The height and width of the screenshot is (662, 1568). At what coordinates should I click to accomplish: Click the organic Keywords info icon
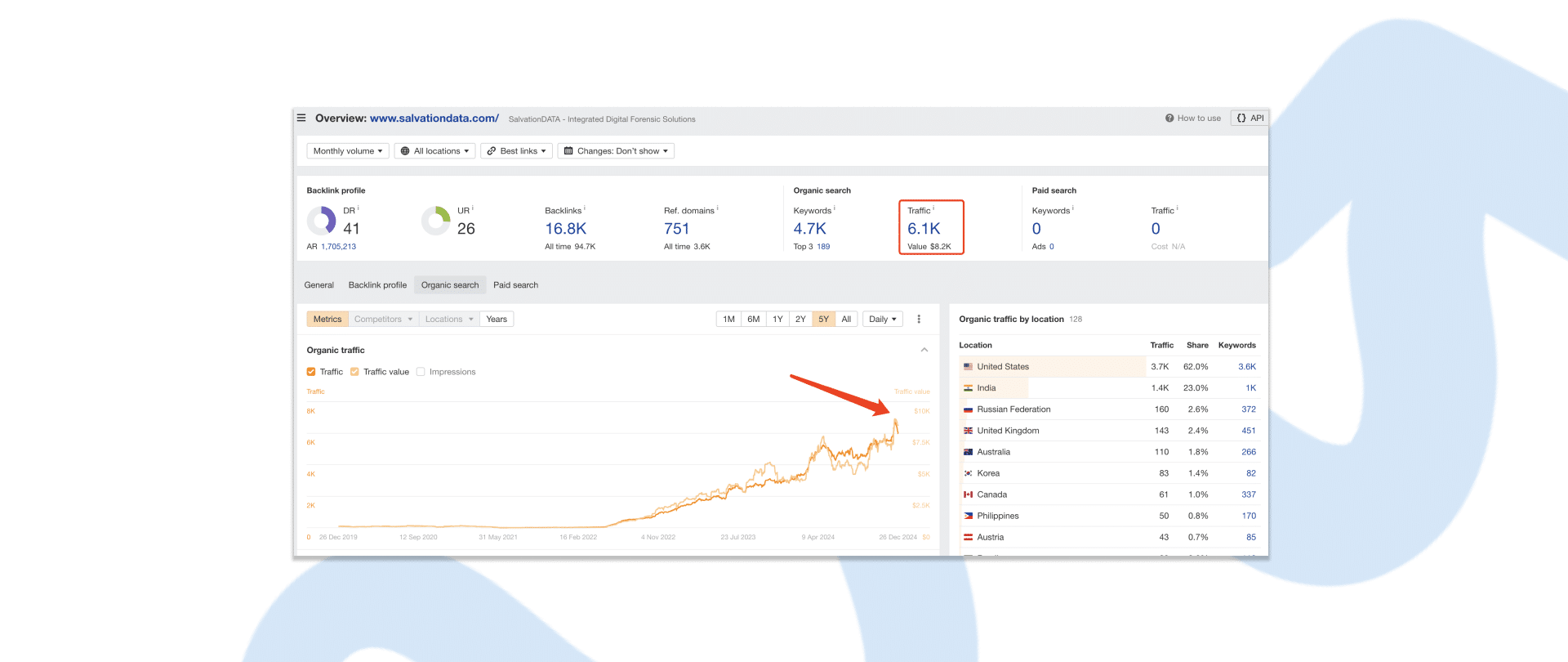point(835,208)
